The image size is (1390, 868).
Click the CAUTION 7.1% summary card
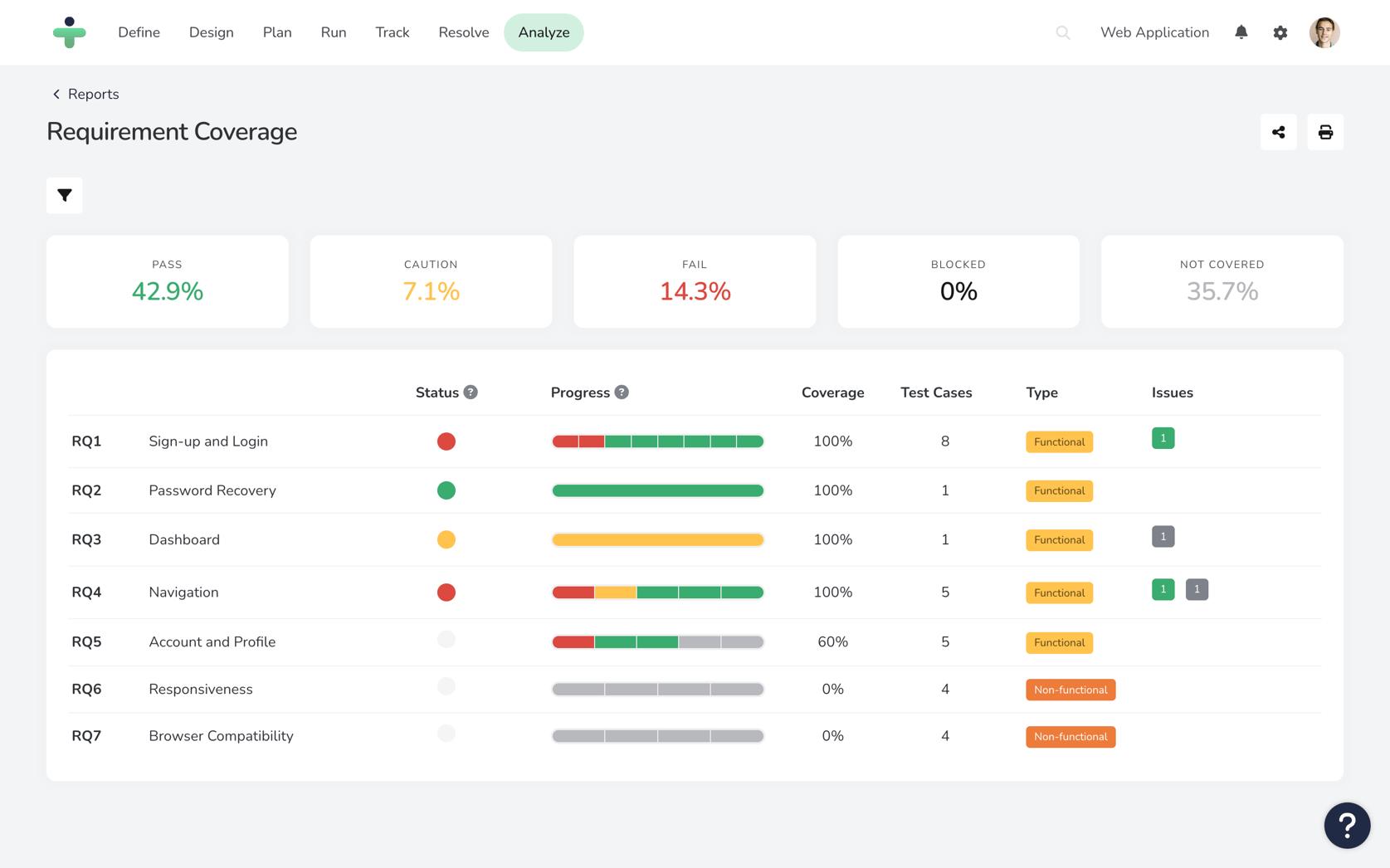431,281
